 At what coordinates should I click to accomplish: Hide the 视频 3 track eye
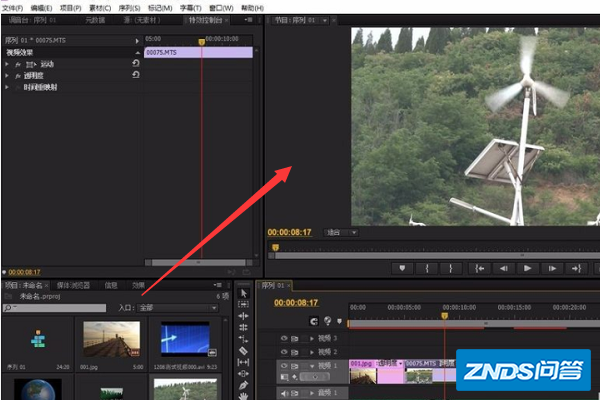[x=284, y=338]
